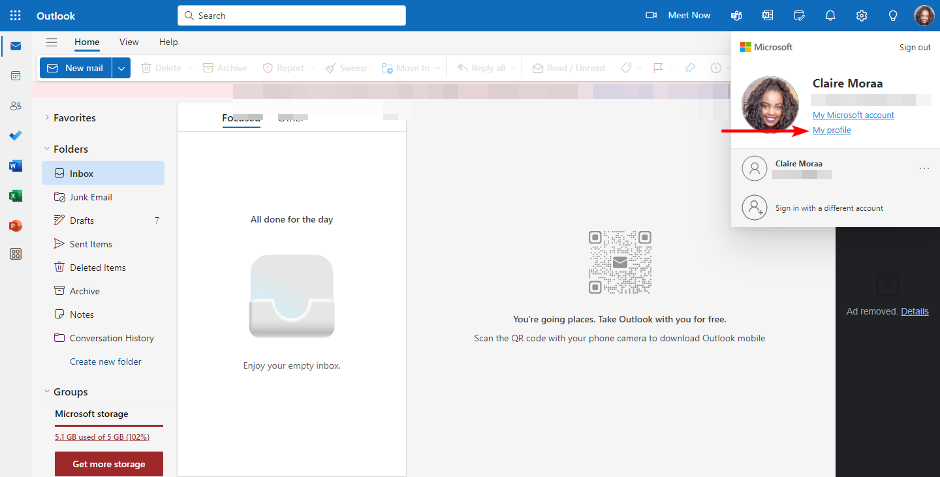This screenshot has width=940, height=477.
Task: Open Mail in the left rail
Action: 16,46
